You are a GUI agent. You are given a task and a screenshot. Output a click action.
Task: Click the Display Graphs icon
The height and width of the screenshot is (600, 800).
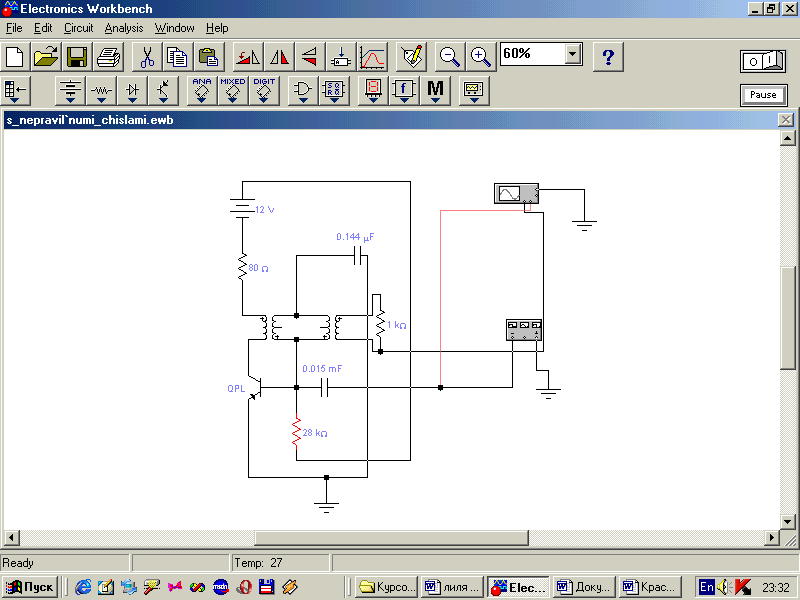click(372, 56)
